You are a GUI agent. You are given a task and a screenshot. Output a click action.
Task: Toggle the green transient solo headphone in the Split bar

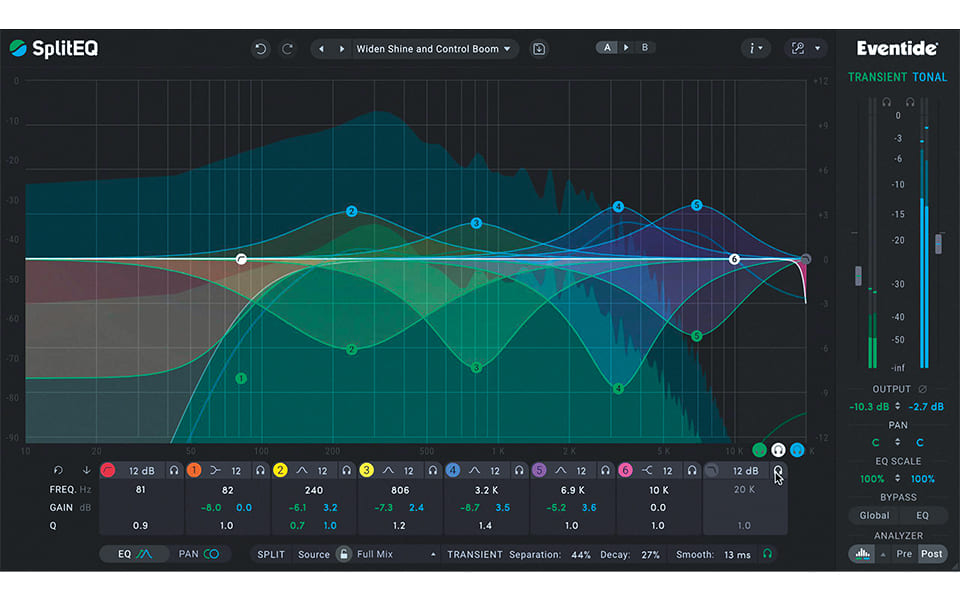[767, 554]
